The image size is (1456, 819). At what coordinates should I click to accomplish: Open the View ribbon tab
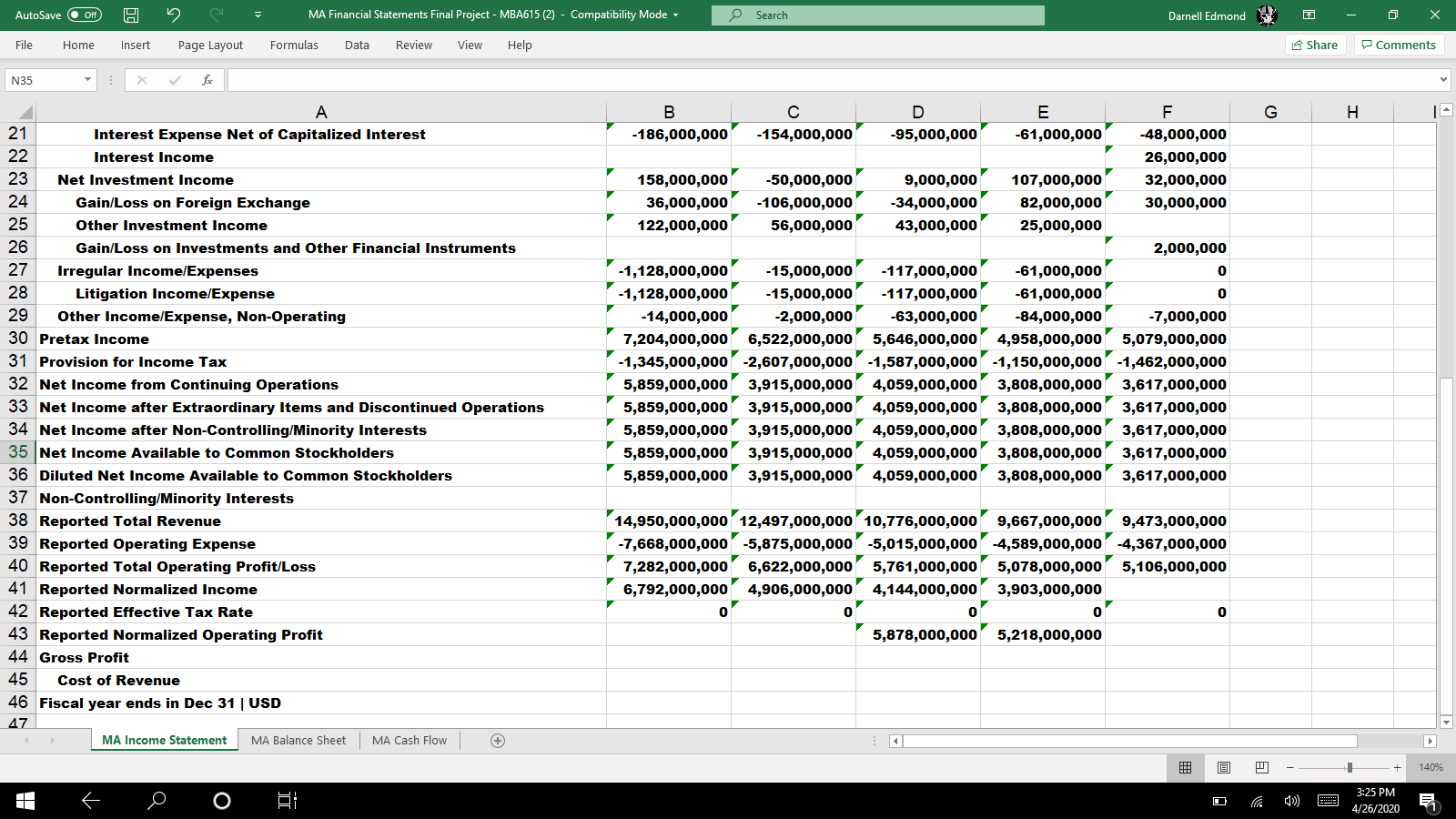tap(470, 45)
